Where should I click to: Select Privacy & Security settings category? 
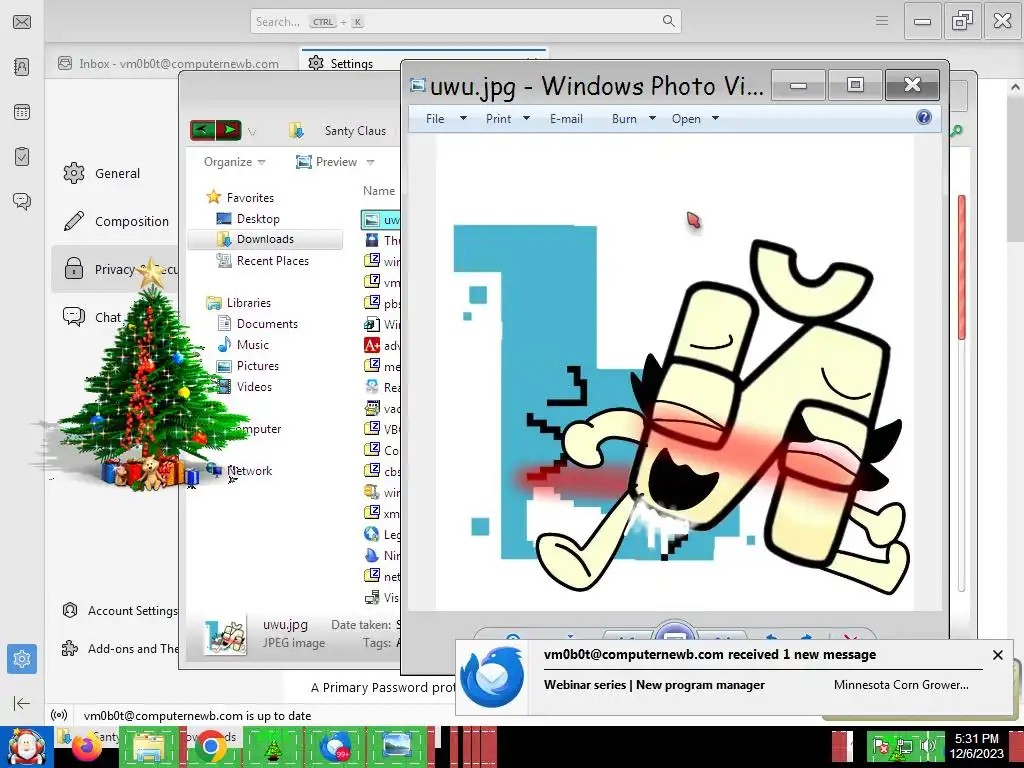(115, 269)
